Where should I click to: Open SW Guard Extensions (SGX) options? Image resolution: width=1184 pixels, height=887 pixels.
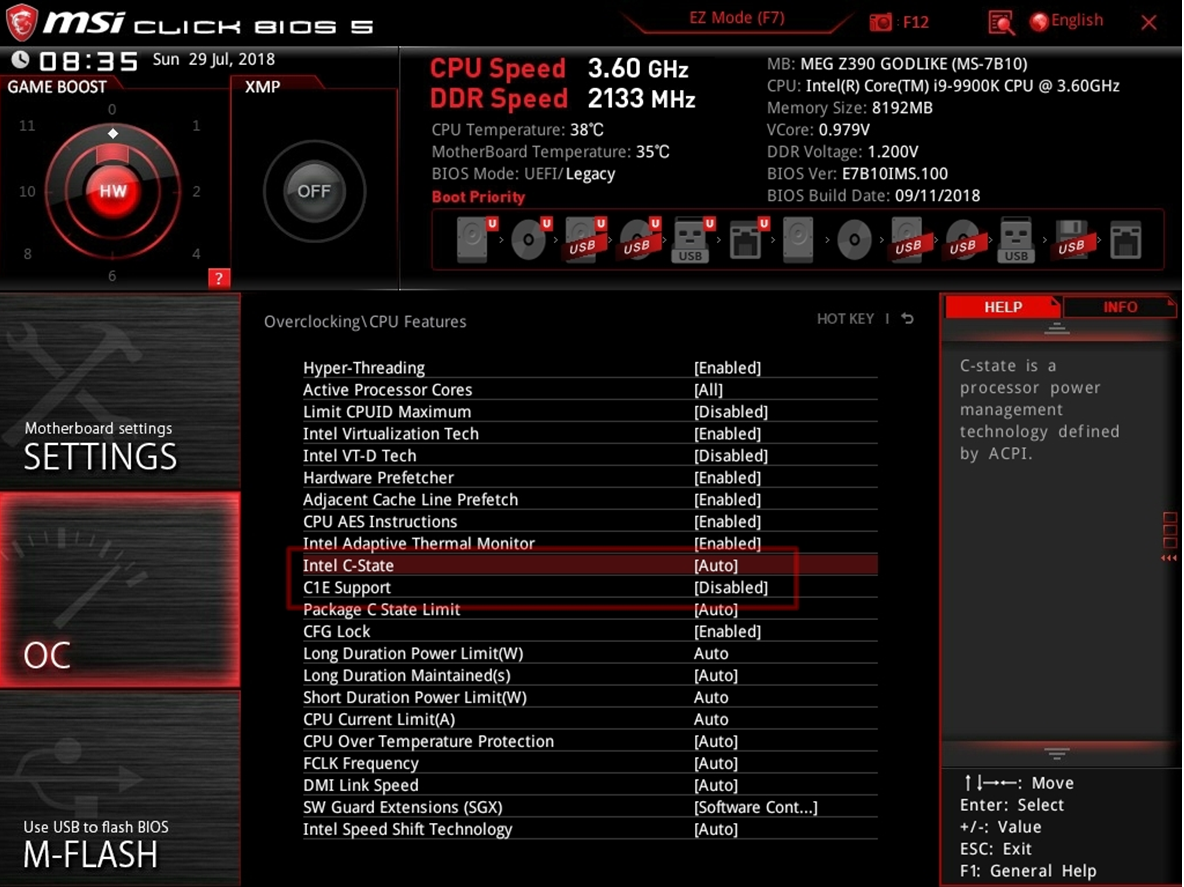590,807
